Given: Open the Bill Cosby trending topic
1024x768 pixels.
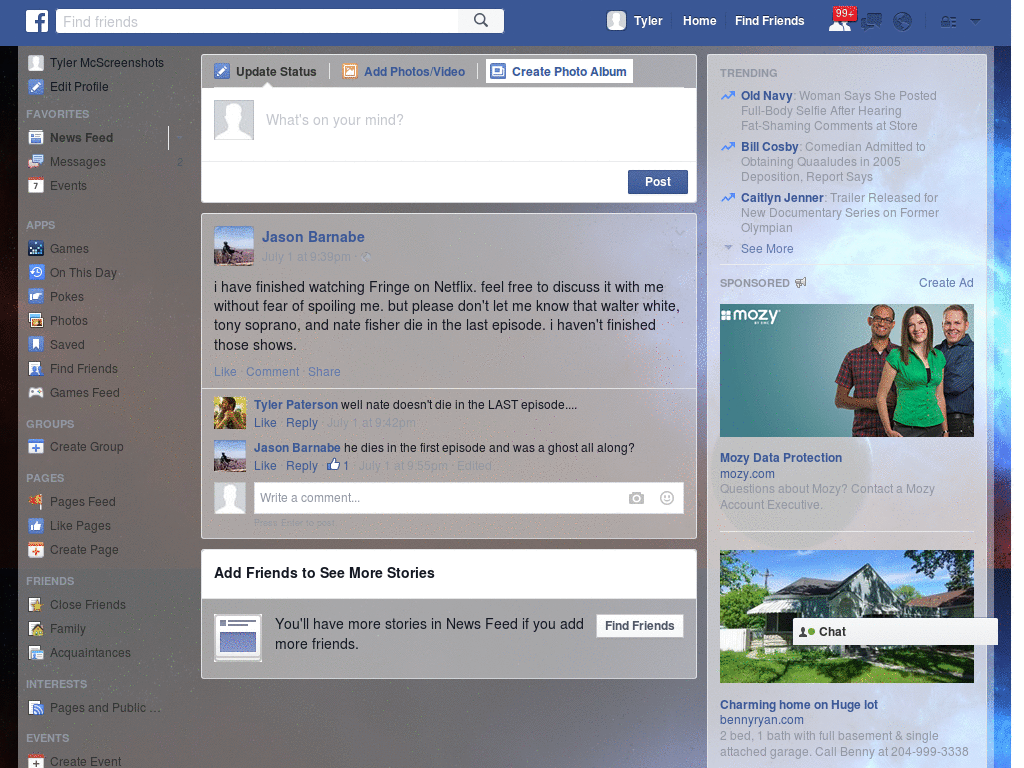Looking at the screenshot, I should click(769, 147).
